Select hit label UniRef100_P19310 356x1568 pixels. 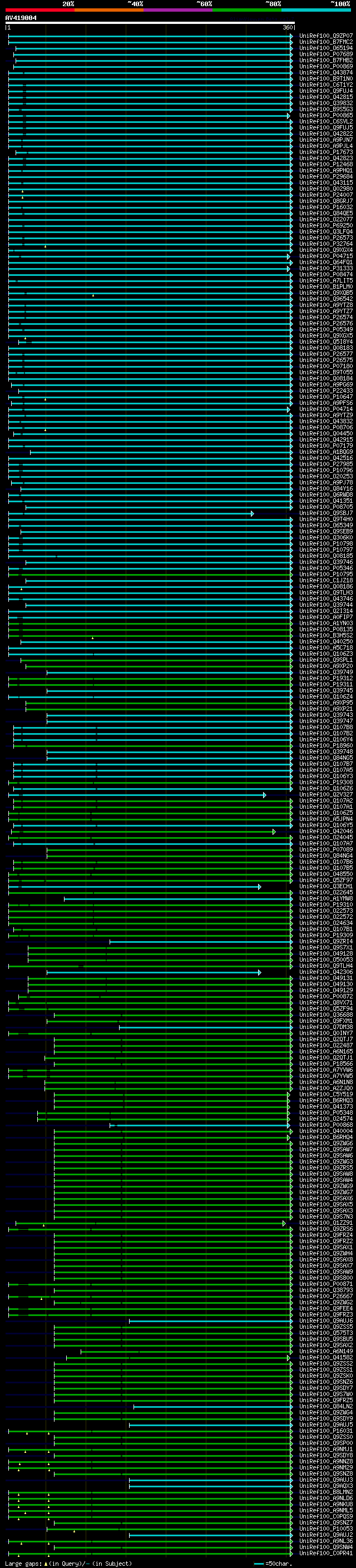click(x=326, y=904)
